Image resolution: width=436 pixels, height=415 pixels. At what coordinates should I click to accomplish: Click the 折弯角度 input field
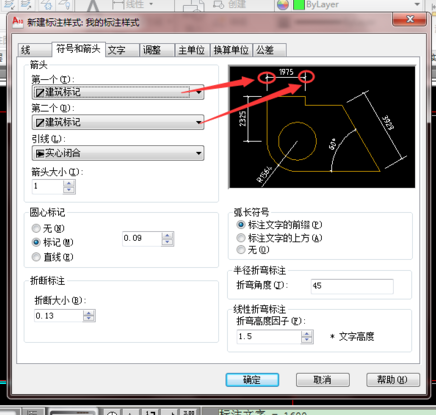[x=352, y=286]
